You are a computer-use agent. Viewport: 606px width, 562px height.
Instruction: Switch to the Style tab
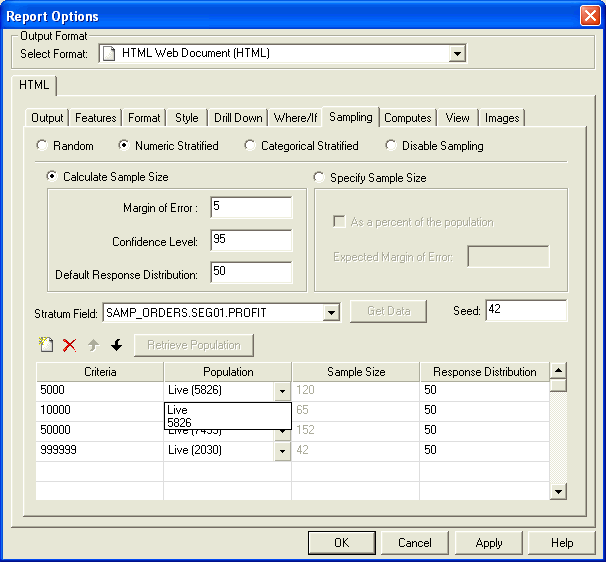click(187, 118)
